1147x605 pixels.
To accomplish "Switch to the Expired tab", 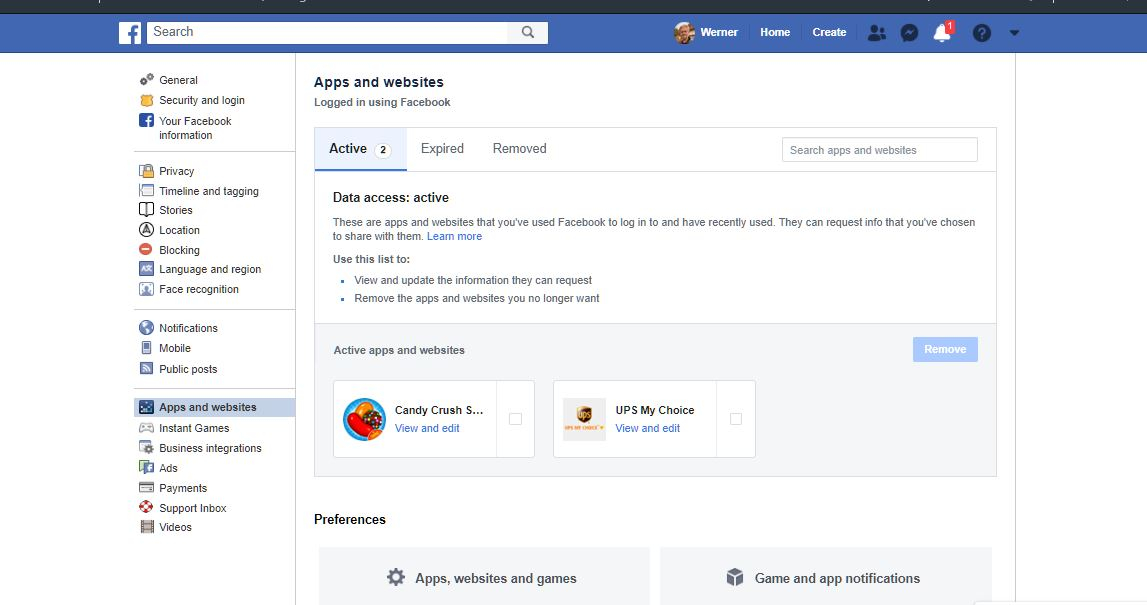I will [x=442, y=149].
